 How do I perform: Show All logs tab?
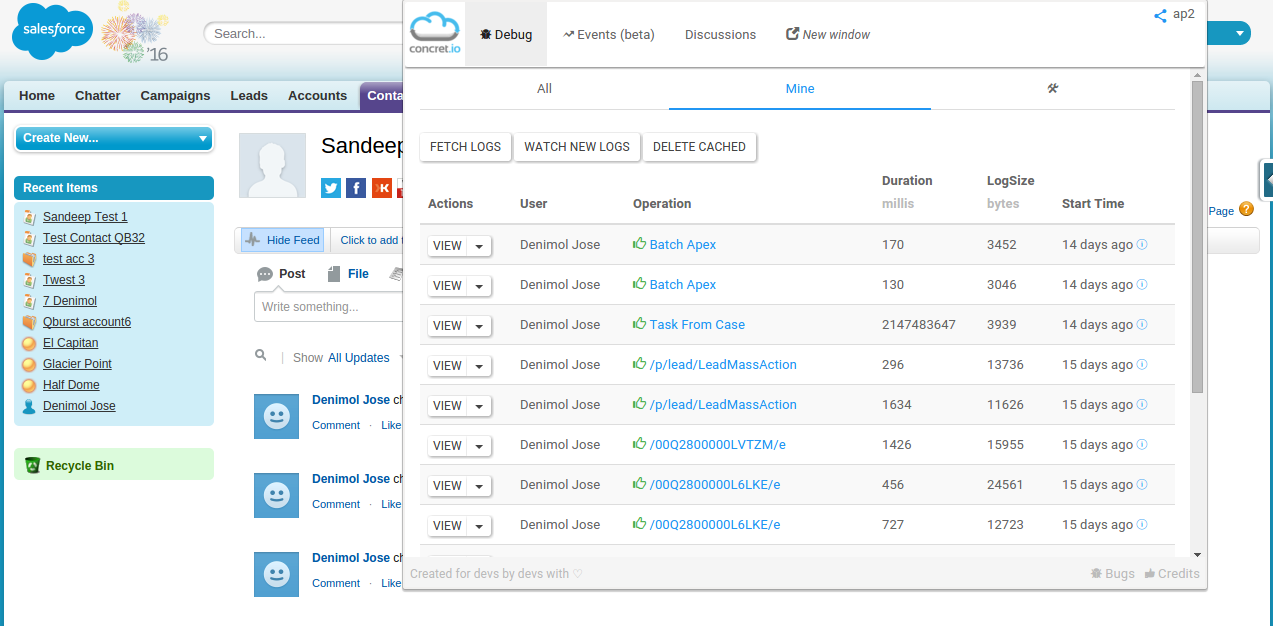[x=544, y=89]
